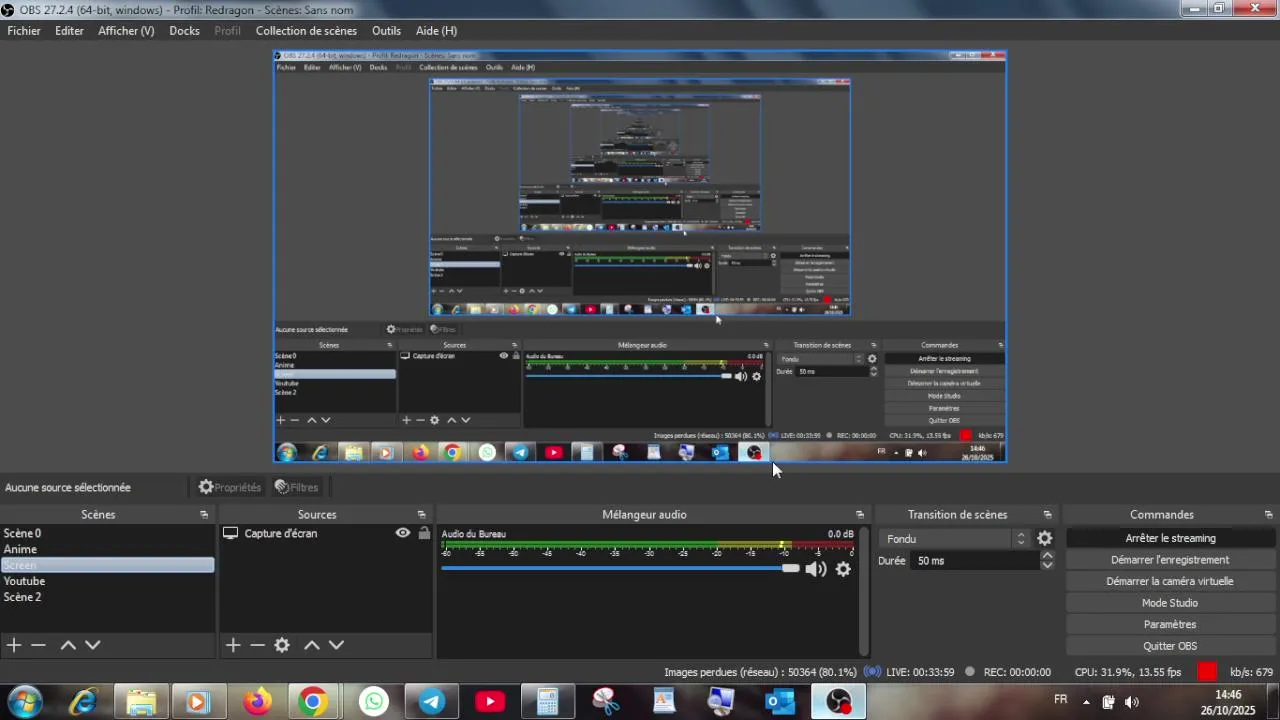Mute Audio du Bureau with the speaker icon
This screenshot has width=1280, height=720.
click(816, 569)
